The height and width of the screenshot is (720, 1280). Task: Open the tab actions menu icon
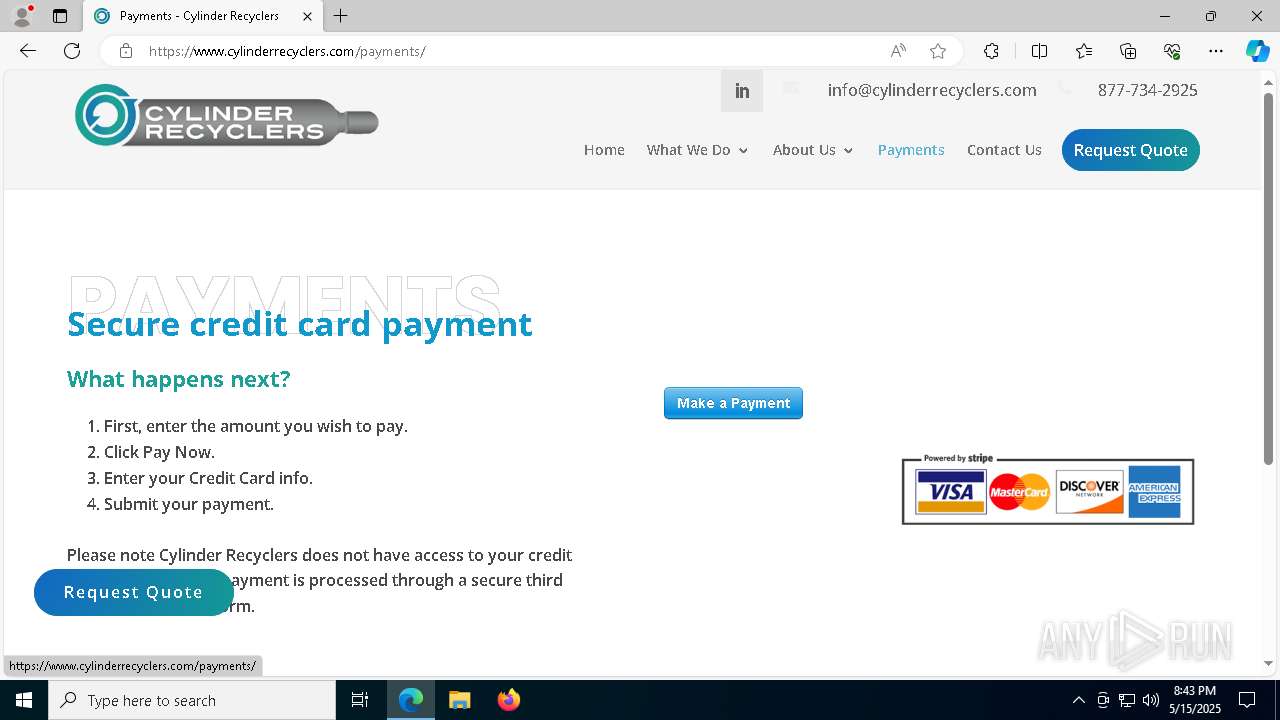point(60,16)
